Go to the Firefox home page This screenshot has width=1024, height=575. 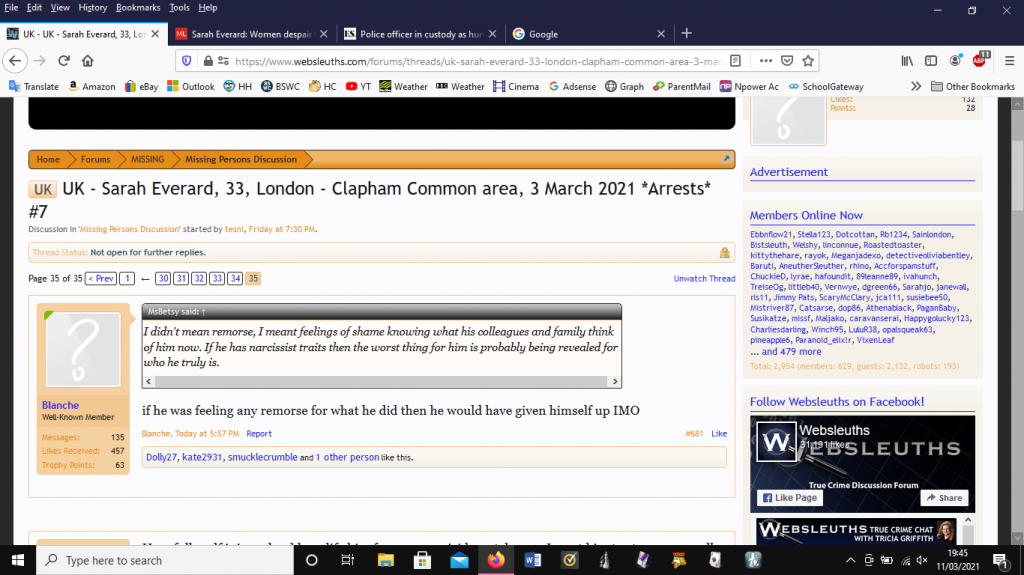click(88, 60)
